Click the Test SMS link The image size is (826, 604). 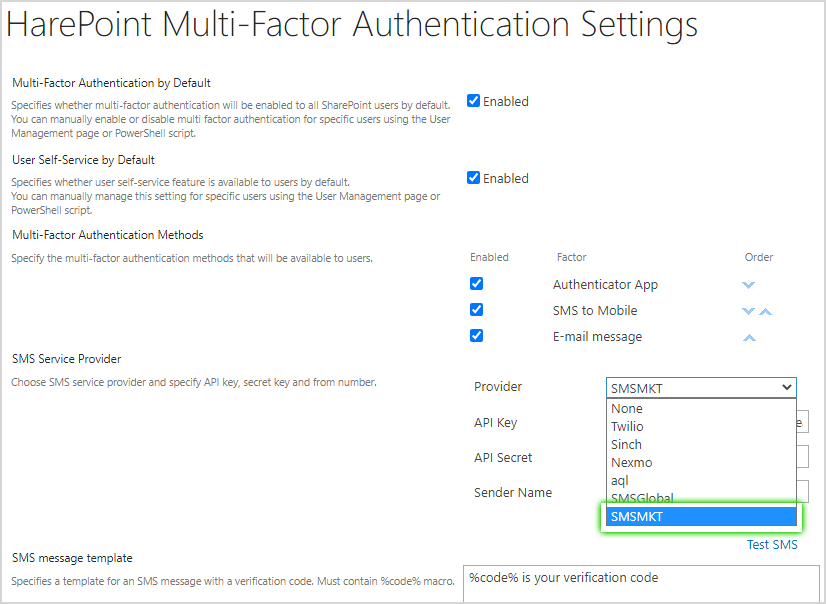[x=772, y=545]
